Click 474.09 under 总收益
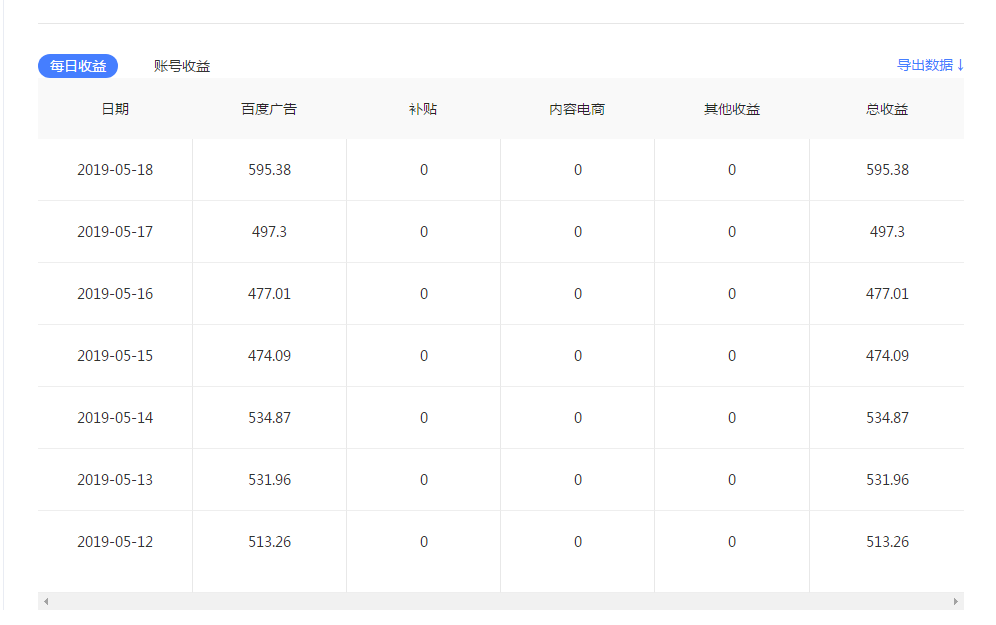Viewport: 996px width, 625px height. pos(887,356)
